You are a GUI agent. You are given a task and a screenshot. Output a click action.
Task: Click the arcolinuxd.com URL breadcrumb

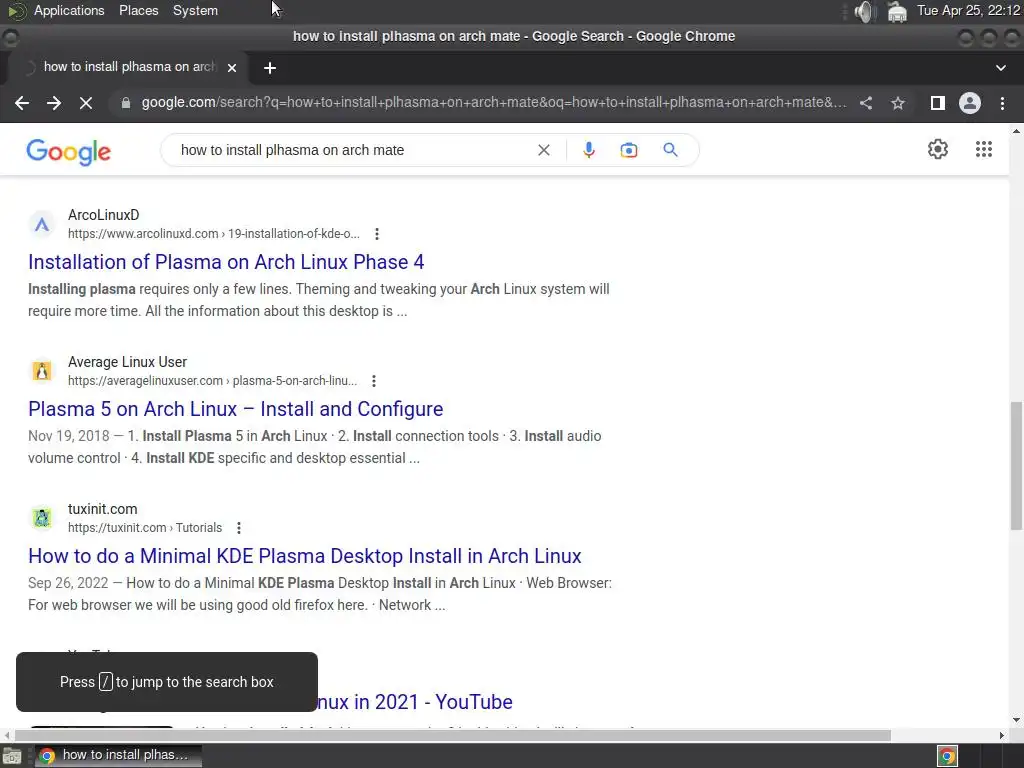point(214,234)
